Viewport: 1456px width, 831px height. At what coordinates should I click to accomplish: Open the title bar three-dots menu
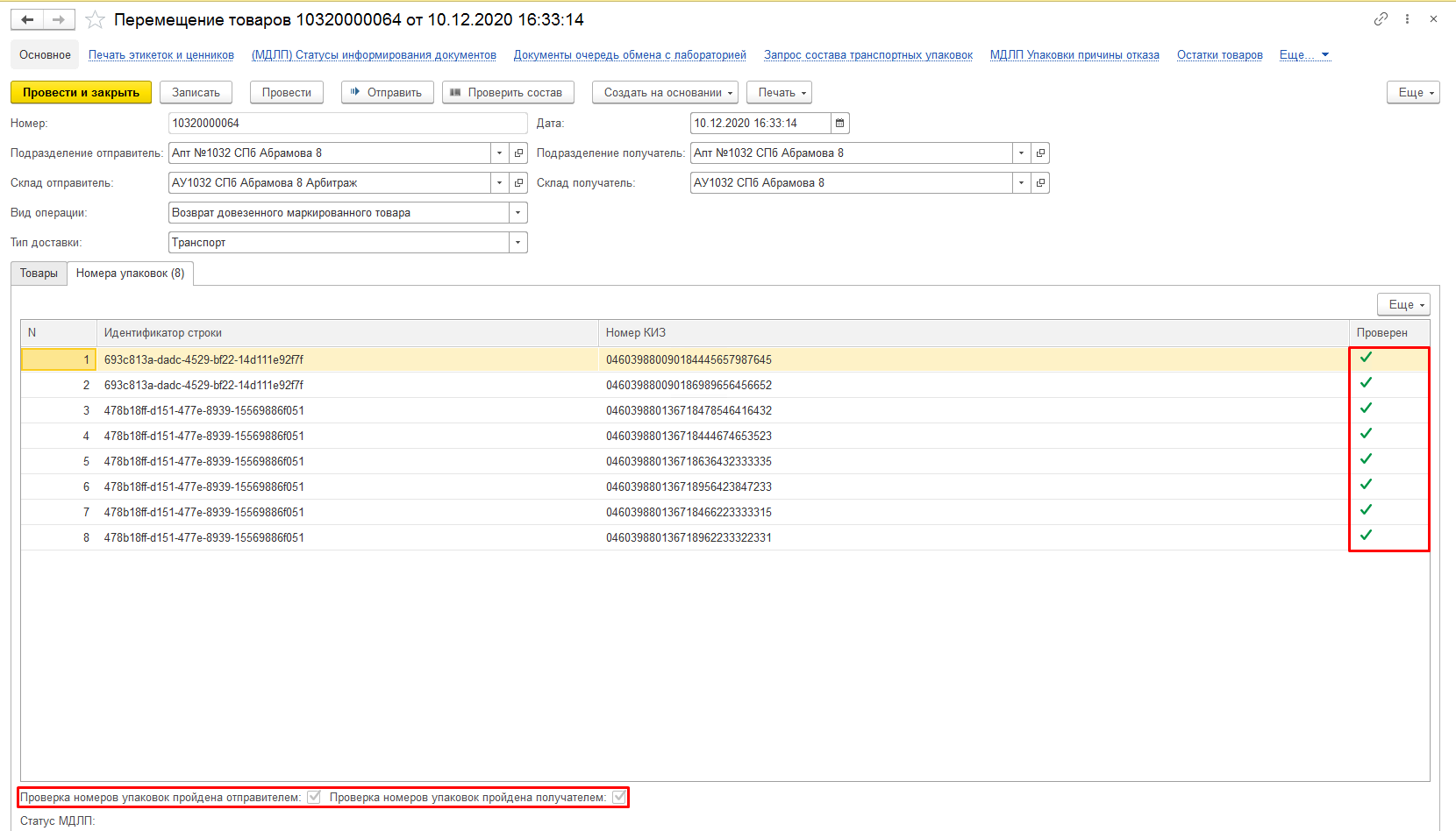[1407, 19]
